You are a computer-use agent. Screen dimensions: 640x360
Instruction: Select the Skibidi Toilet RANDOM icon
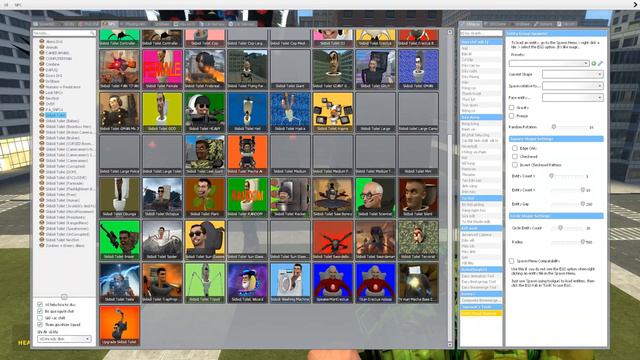pos(247,198)
